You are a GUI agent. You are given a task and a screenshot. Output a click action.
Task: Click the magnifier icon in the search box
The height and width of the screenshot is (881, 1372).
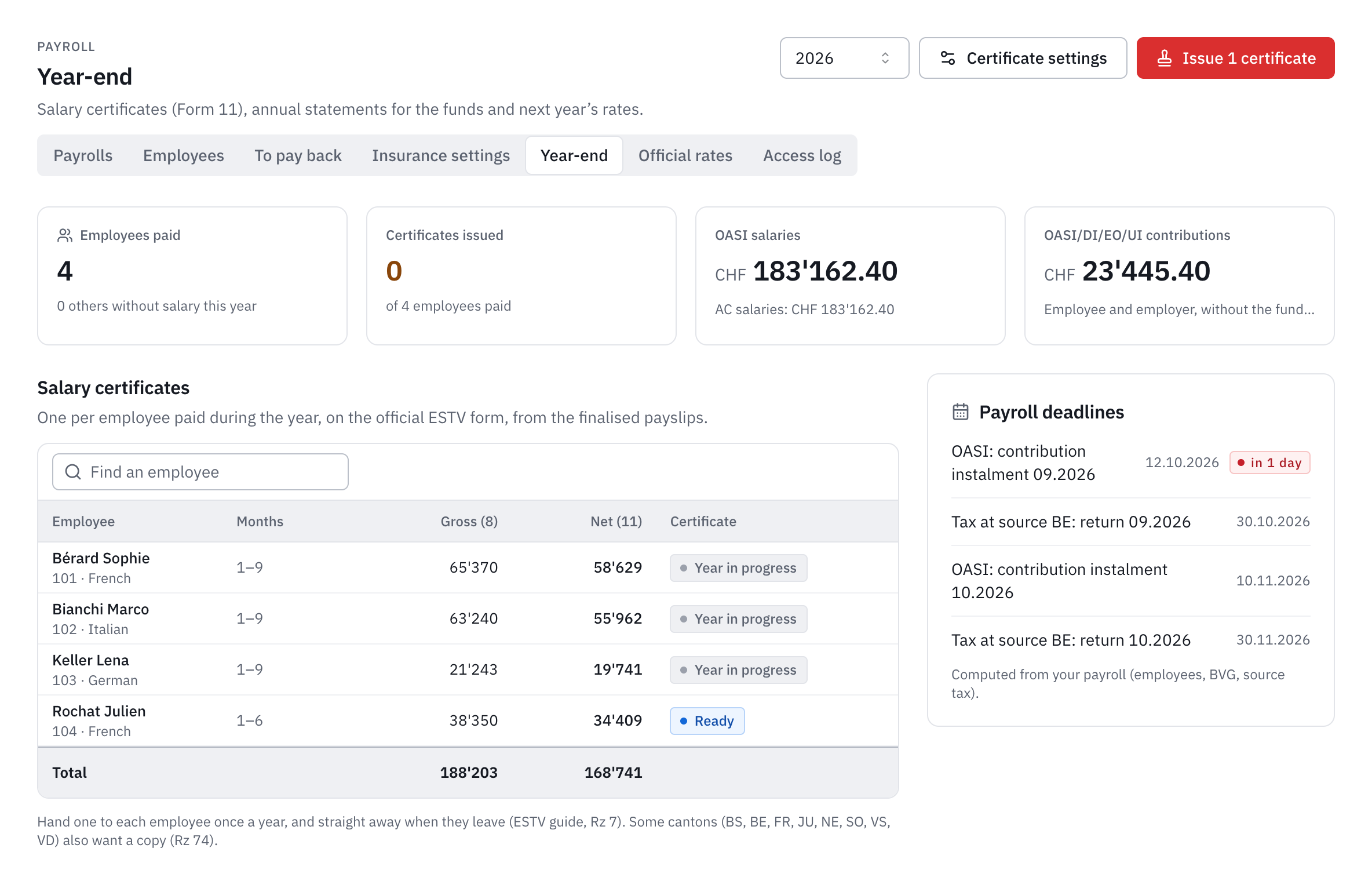coord(73,472)
